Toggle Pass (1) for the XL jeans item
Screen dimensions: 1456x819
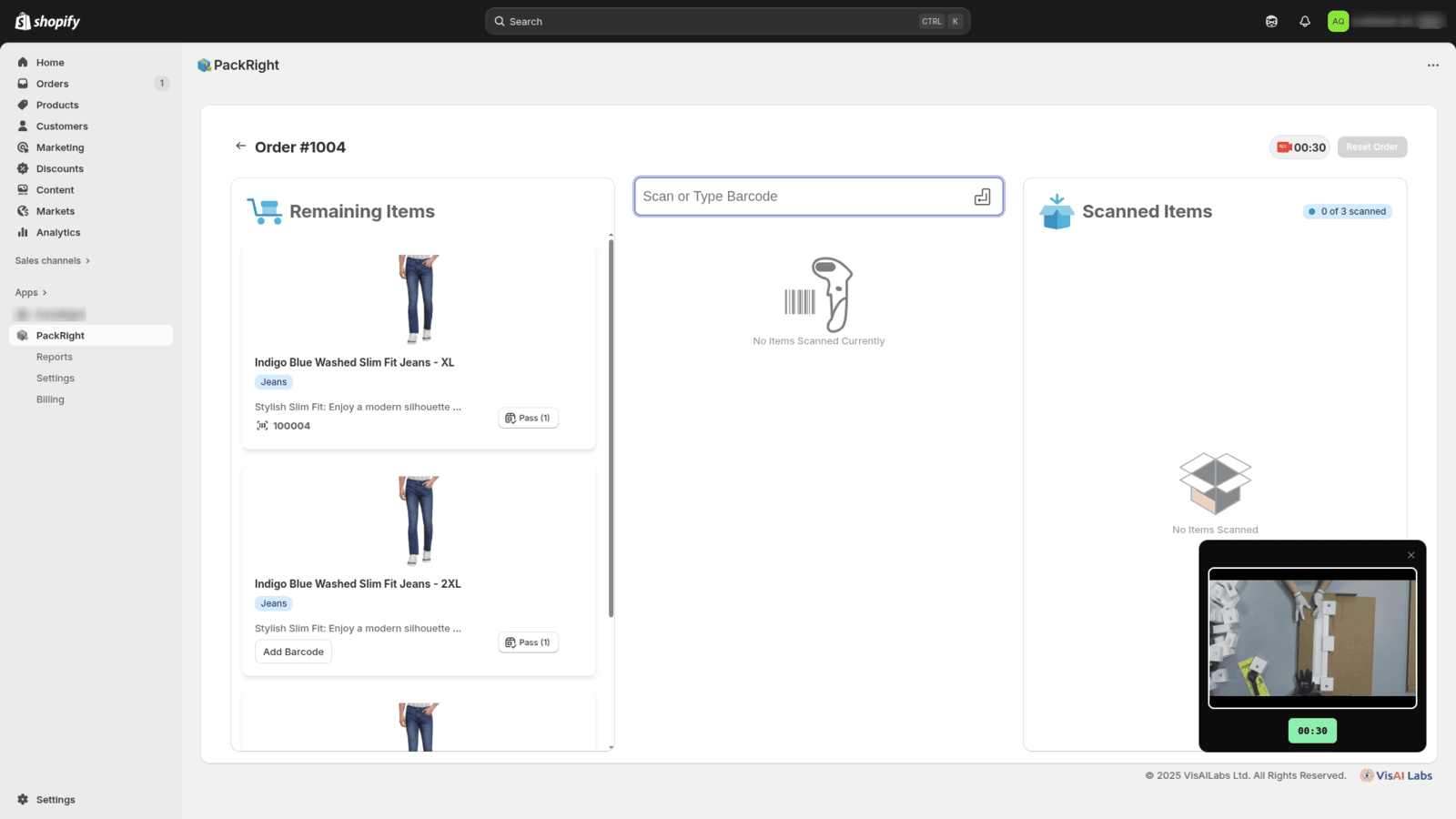point(528,417)
